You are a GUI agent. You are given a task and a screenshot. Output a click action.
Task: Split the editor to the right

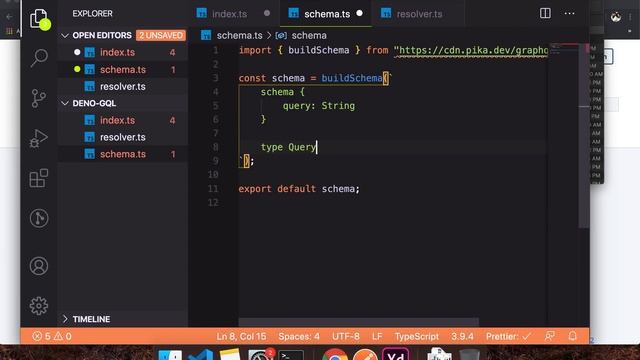545,13
